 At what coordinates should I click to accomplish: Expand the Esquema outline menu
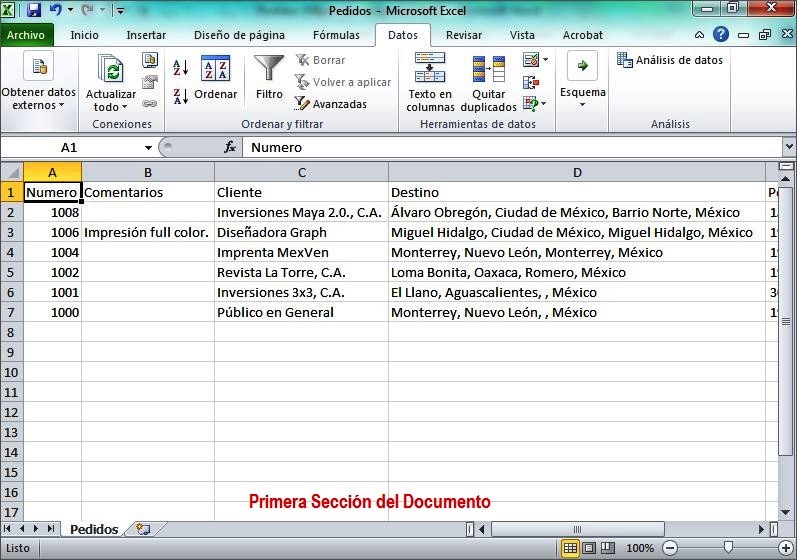coord(583,79)
